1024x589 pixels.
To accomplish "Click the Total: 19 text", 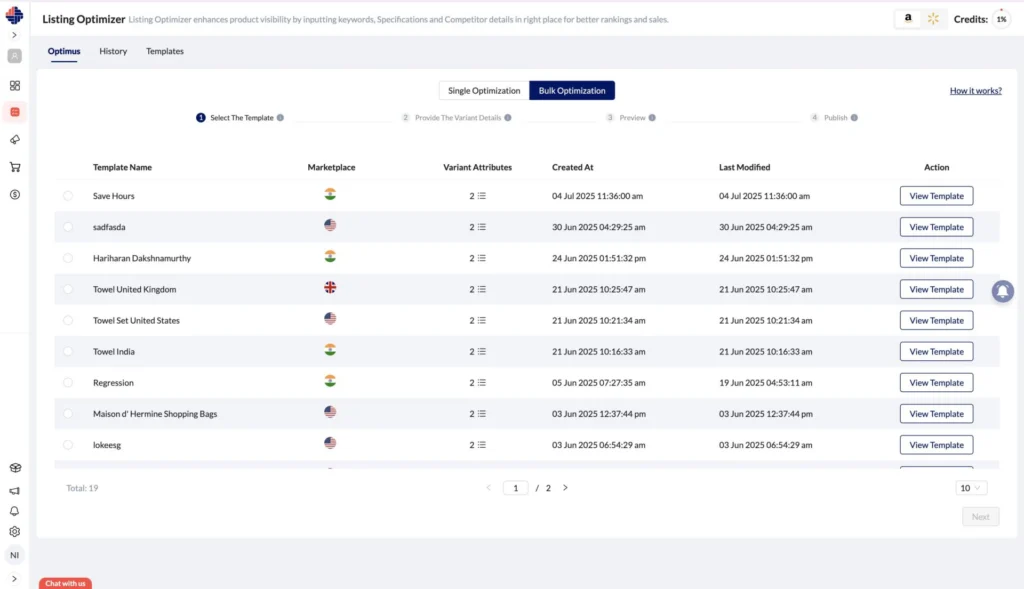I will tap(82, 488).
